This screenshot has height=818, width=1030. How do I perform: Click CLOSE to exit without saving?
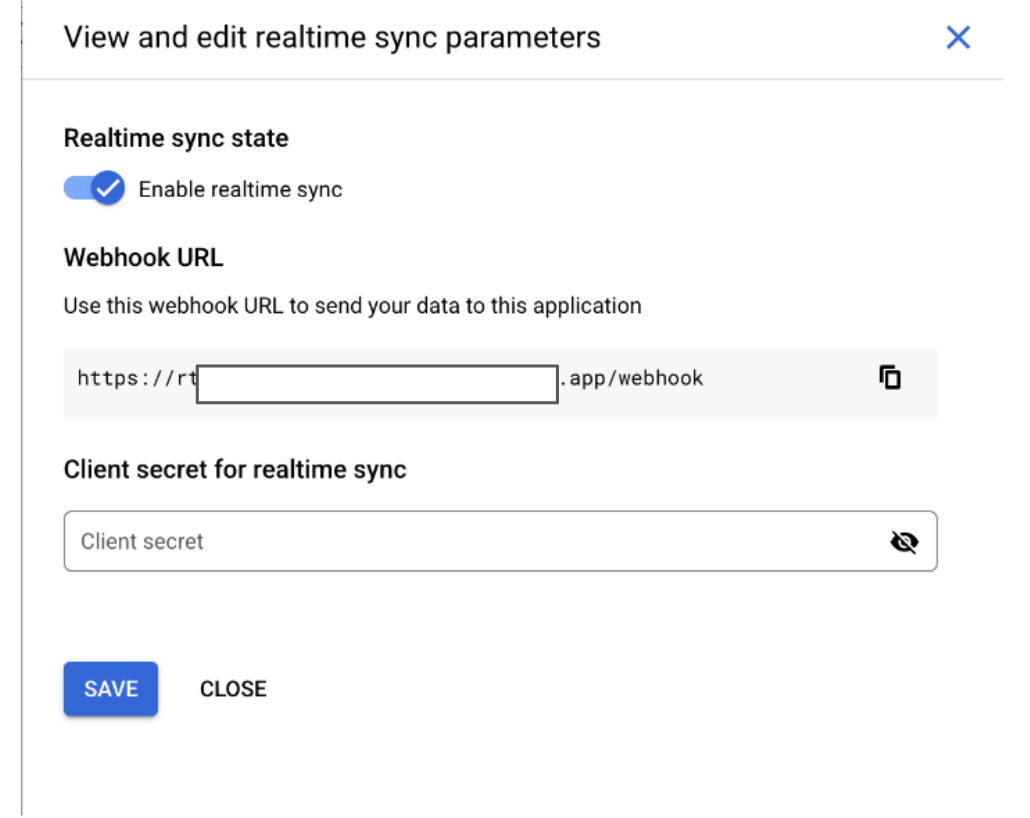coord(232,688)
